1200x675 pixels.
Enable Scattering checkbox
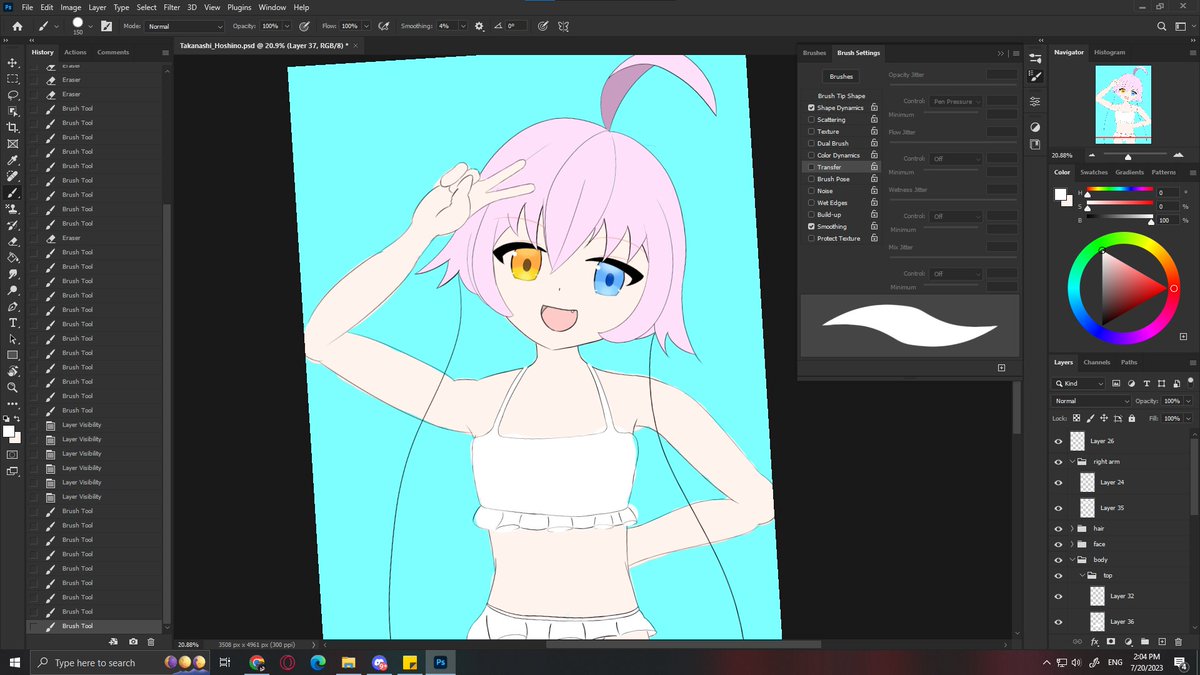point(811,120)
